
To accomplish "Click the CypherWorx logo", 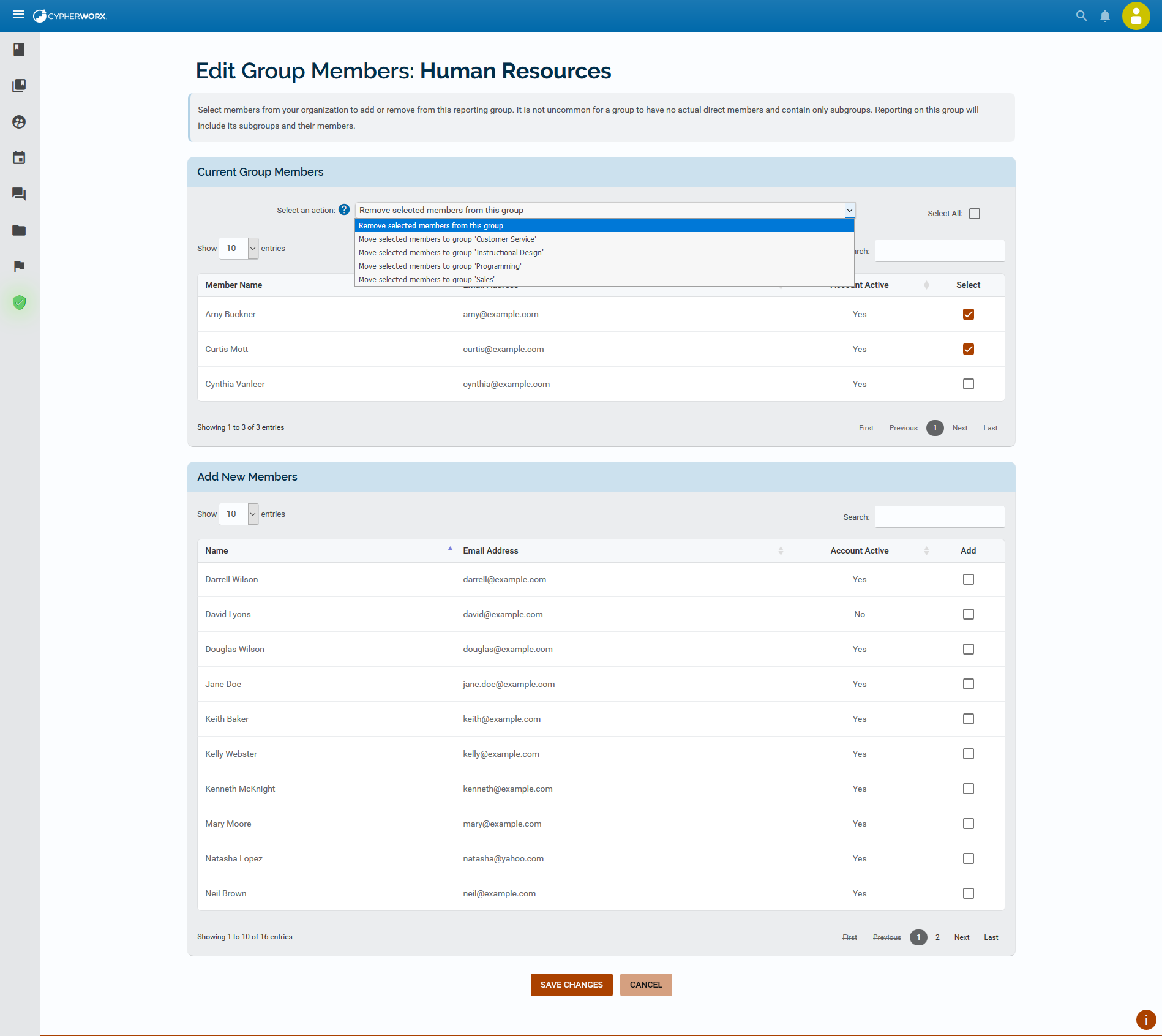I will click(69, 16).
